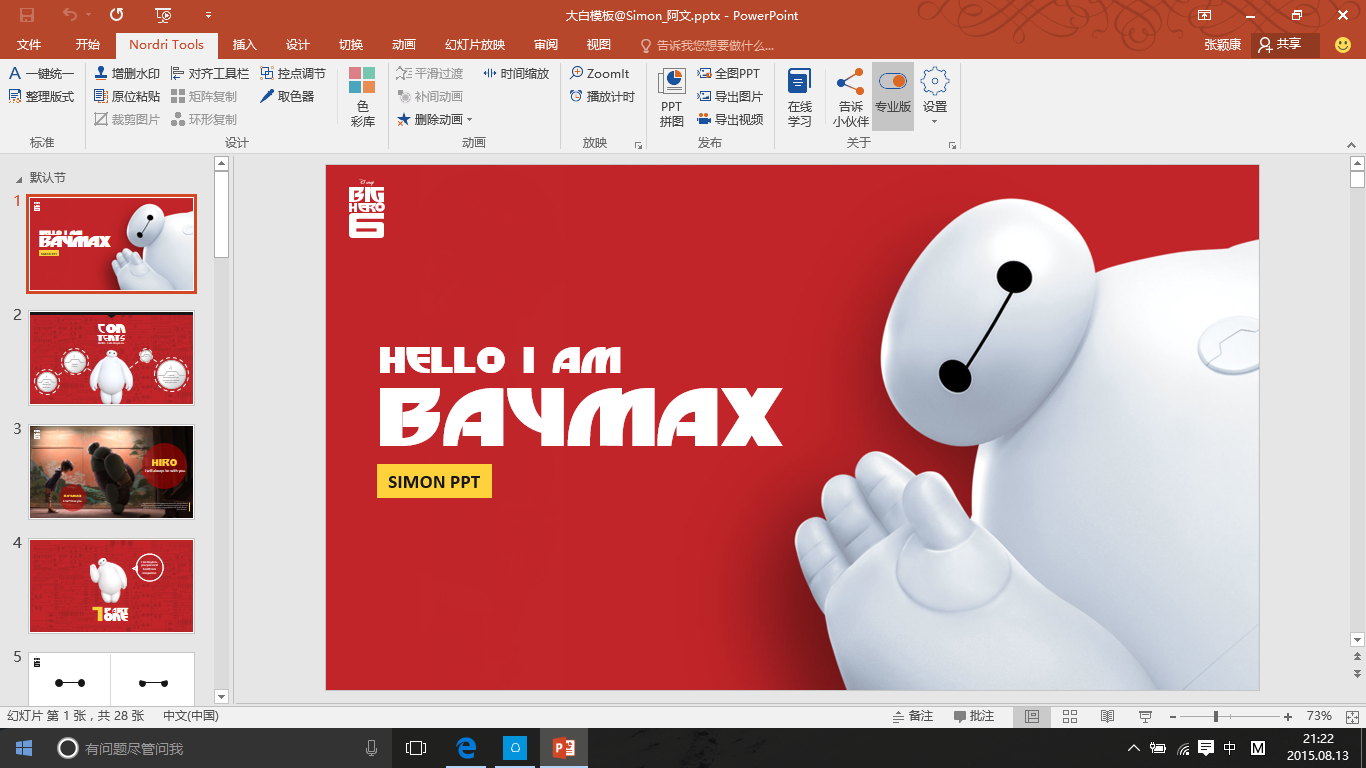The height and width of the screenshot is (768, 1366).
Task: Toggle the 专业版 pro version switch
Action: pos(893,97)
